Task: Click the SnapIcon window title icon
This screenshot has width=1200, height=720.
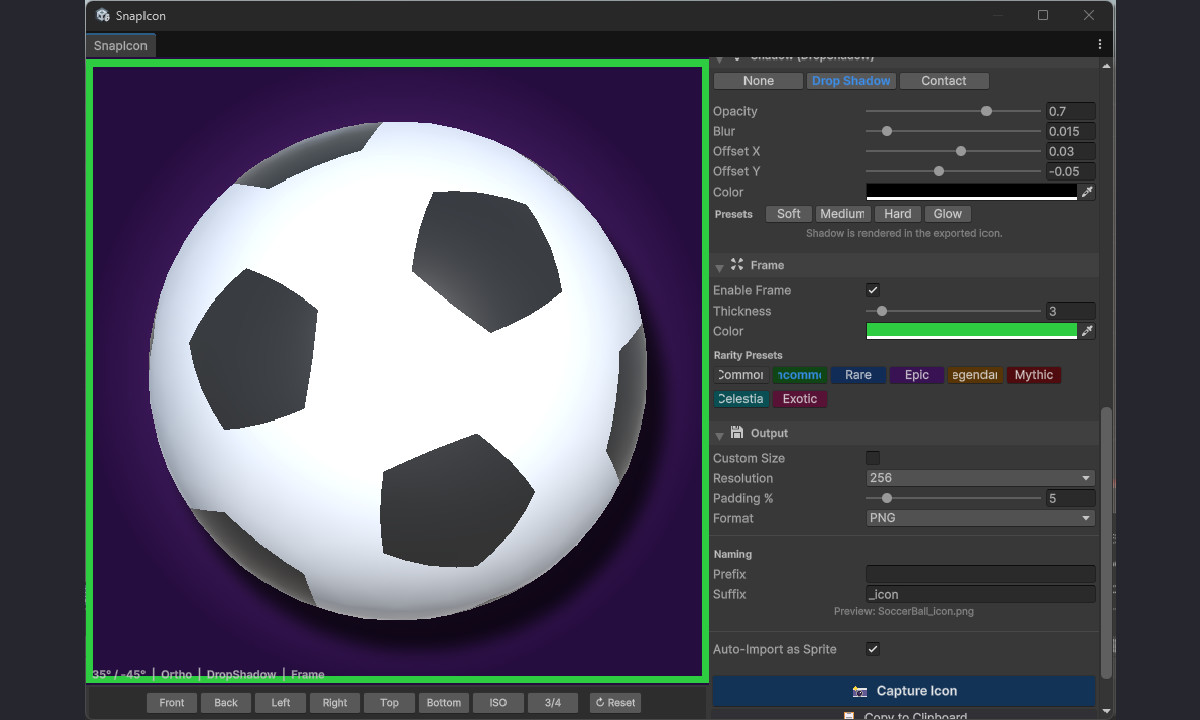Action: tap(103, 16)
